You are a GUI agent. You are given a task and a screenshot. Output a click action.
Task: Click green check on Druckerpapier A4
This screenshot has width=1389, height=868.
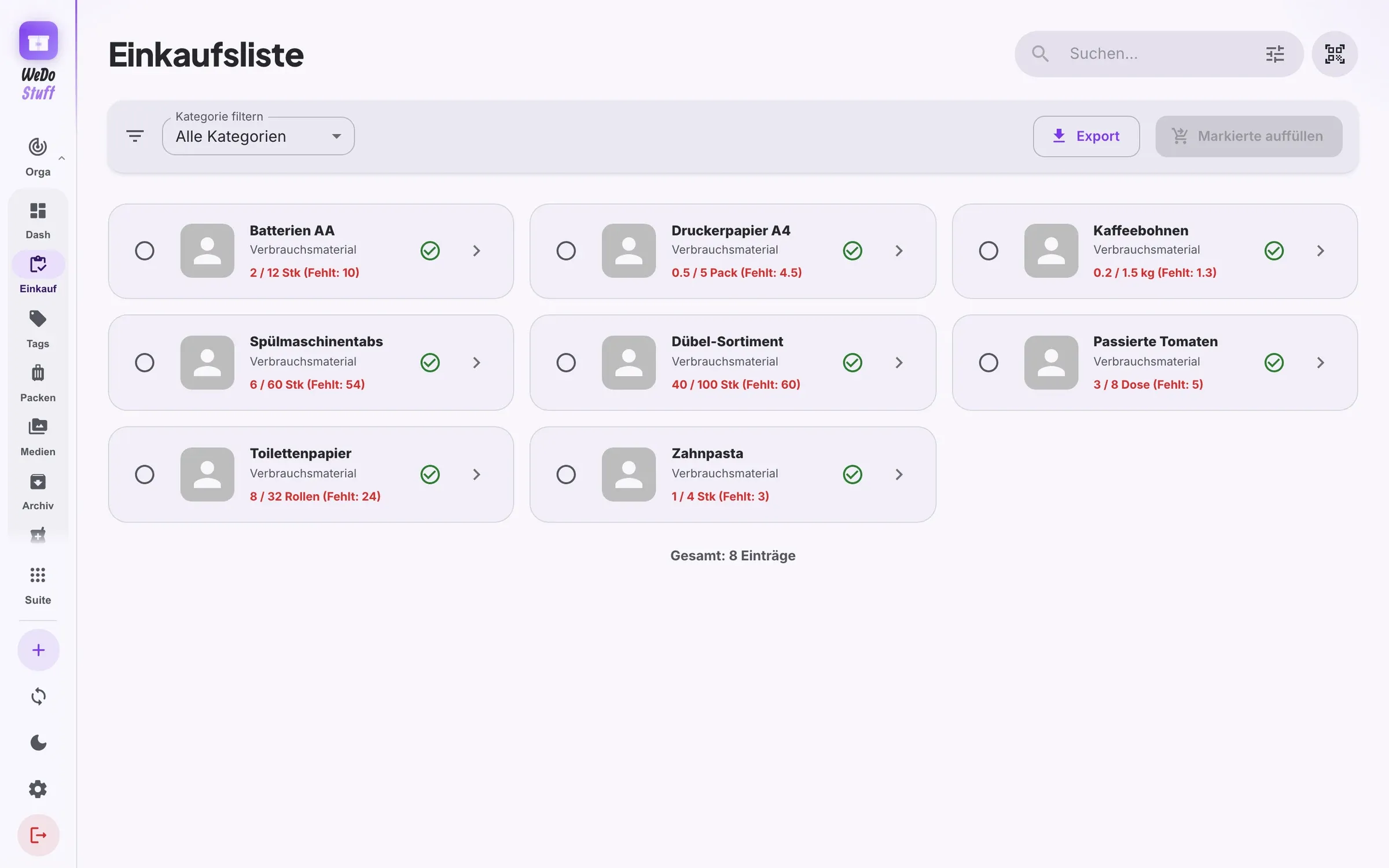852,251
